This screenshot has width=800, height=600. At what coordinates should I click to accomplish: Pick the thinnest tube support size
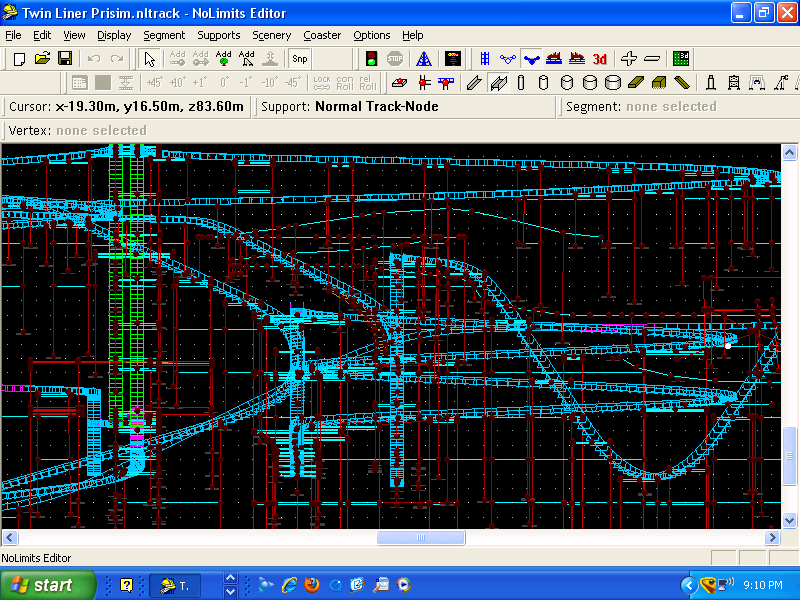(520, 83)
